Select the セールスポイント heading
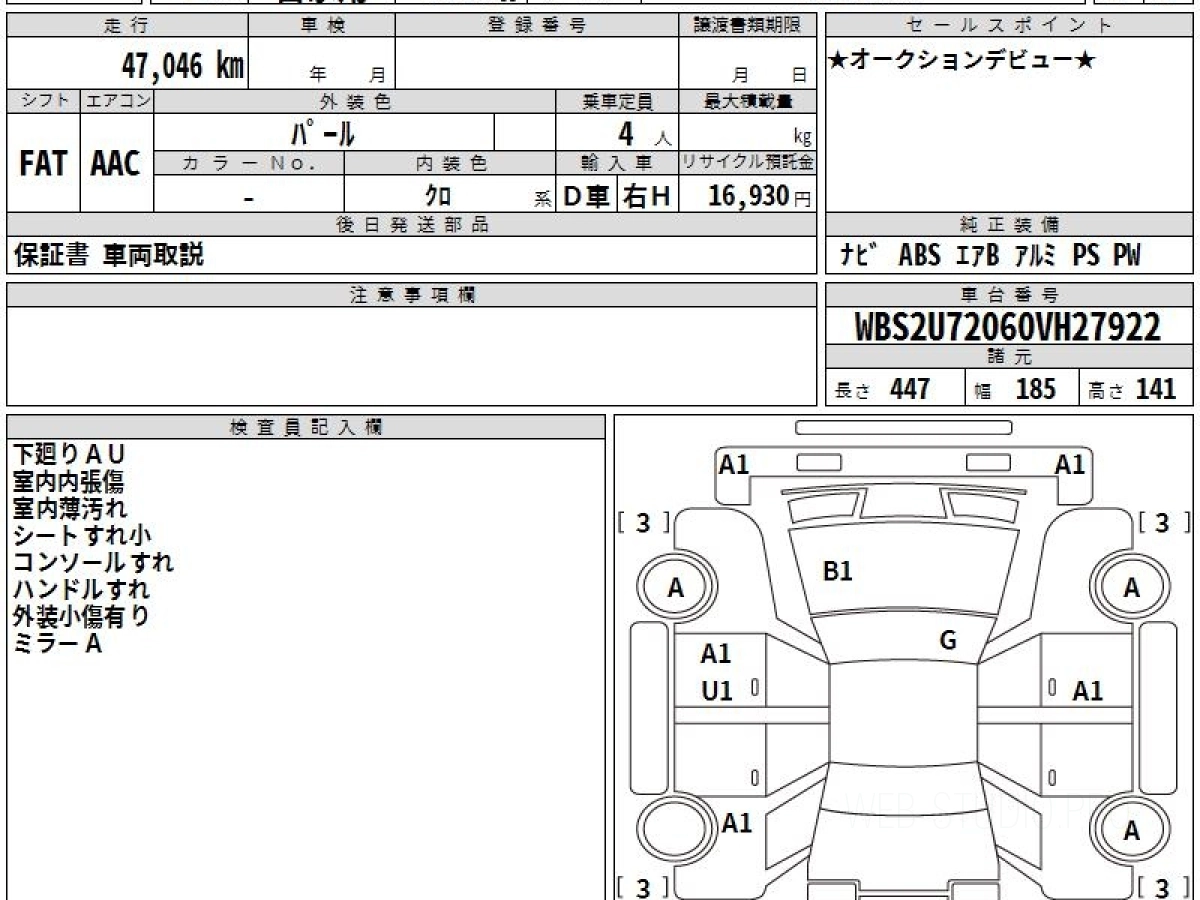Viewport: 1200px width, 900px height. click(1009, 26)
